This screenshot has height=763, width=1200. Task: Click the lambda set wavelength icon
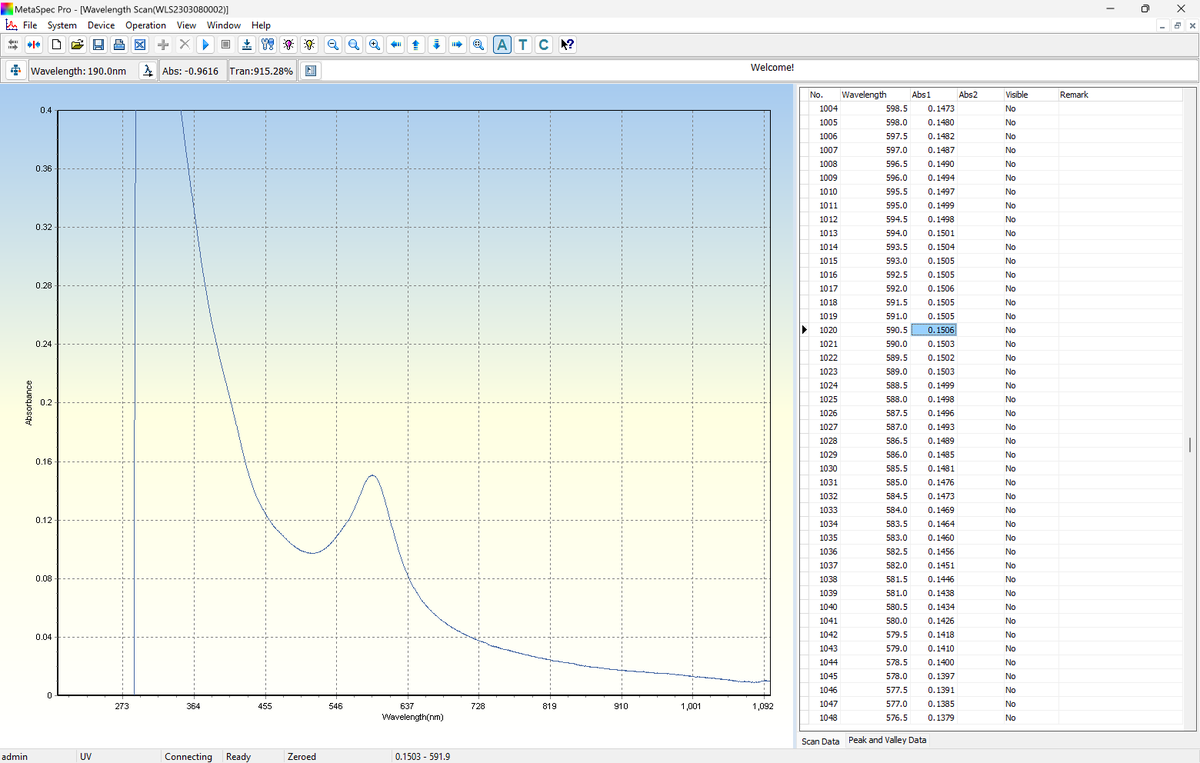(x=148, y=71)
